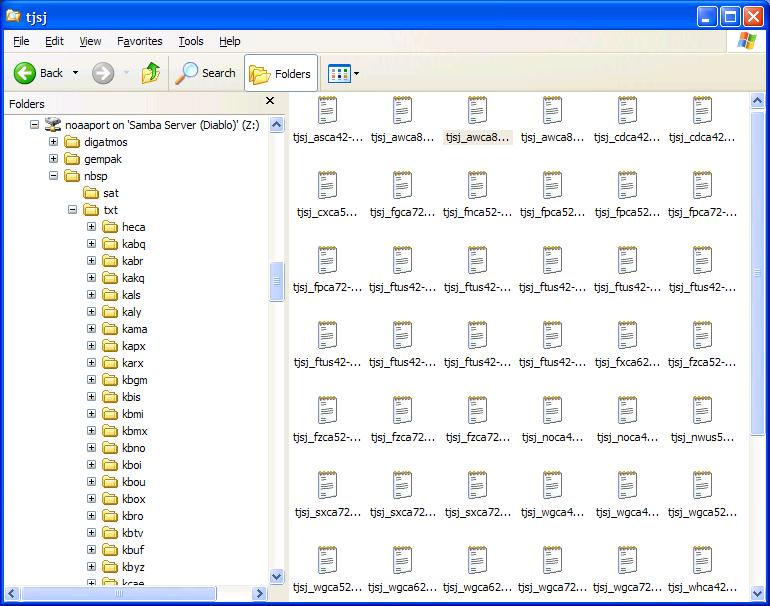Viewport: 770px width, 606px height.
Task: Open the Tools menu
Action: (191, 41)
